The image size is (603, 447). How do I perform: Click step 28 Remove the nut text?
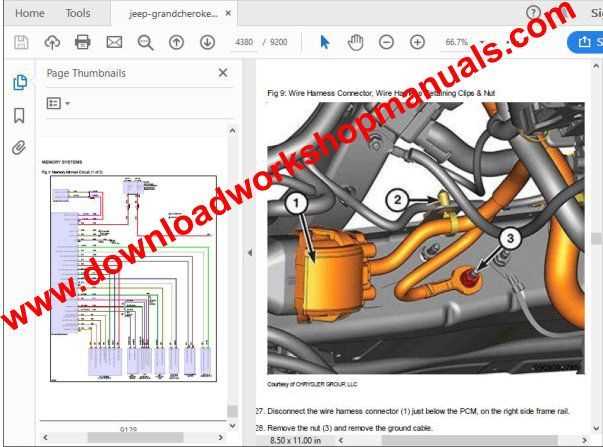point(344,428)
